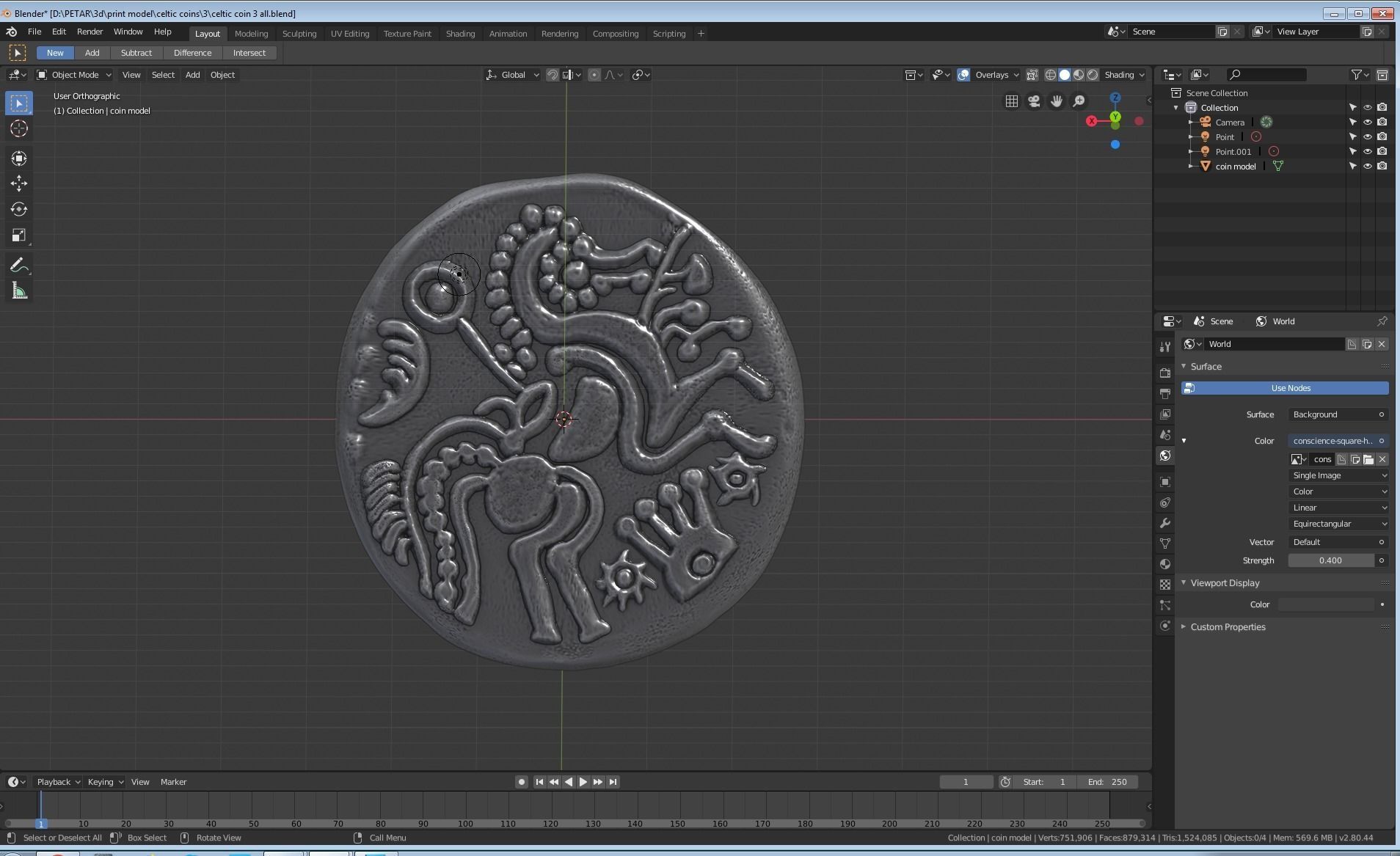The width and height of the screenshot is (1400, 856).
Task: Collapse the Viewport Display panel
Action: (x=1224, y=583)
